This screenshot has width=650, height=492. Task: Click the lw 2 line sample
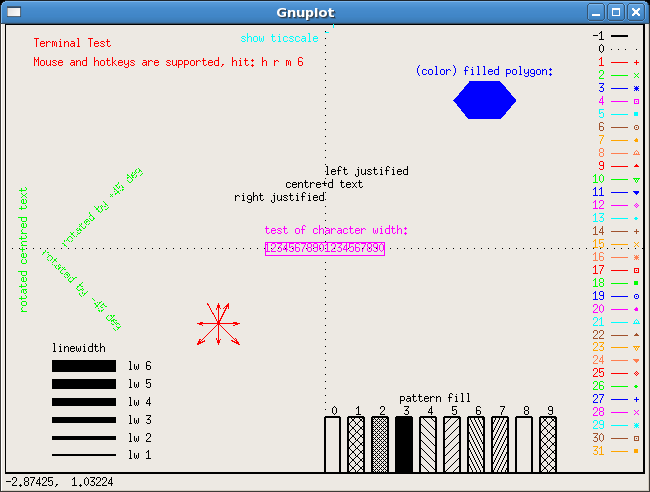(x=84, y=438)
